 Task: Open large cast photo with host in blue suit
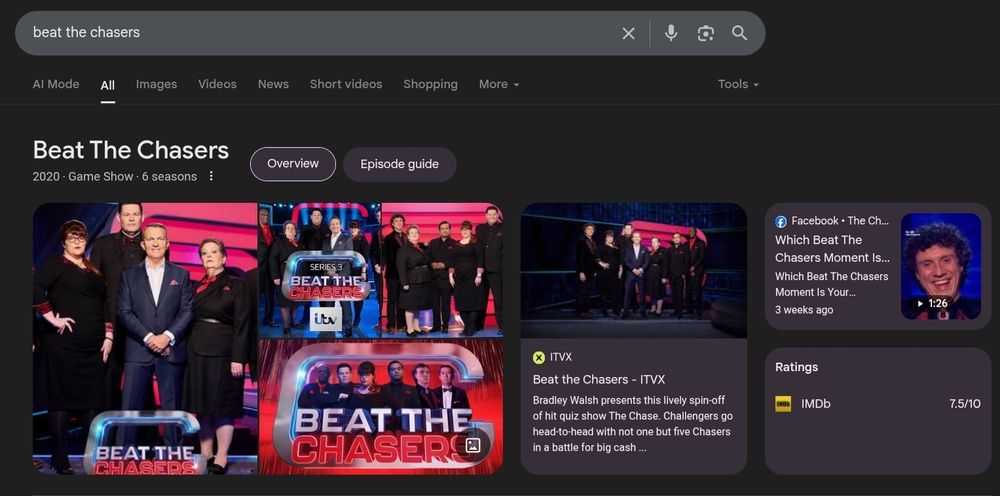click(x=145, y=339)
